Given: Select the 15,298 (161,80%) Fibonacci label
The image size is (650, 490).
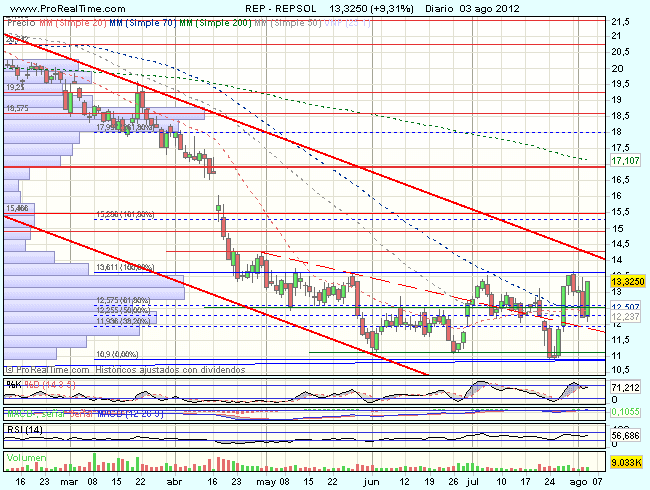Looking at the screenshot, I should tap(125, 214).
